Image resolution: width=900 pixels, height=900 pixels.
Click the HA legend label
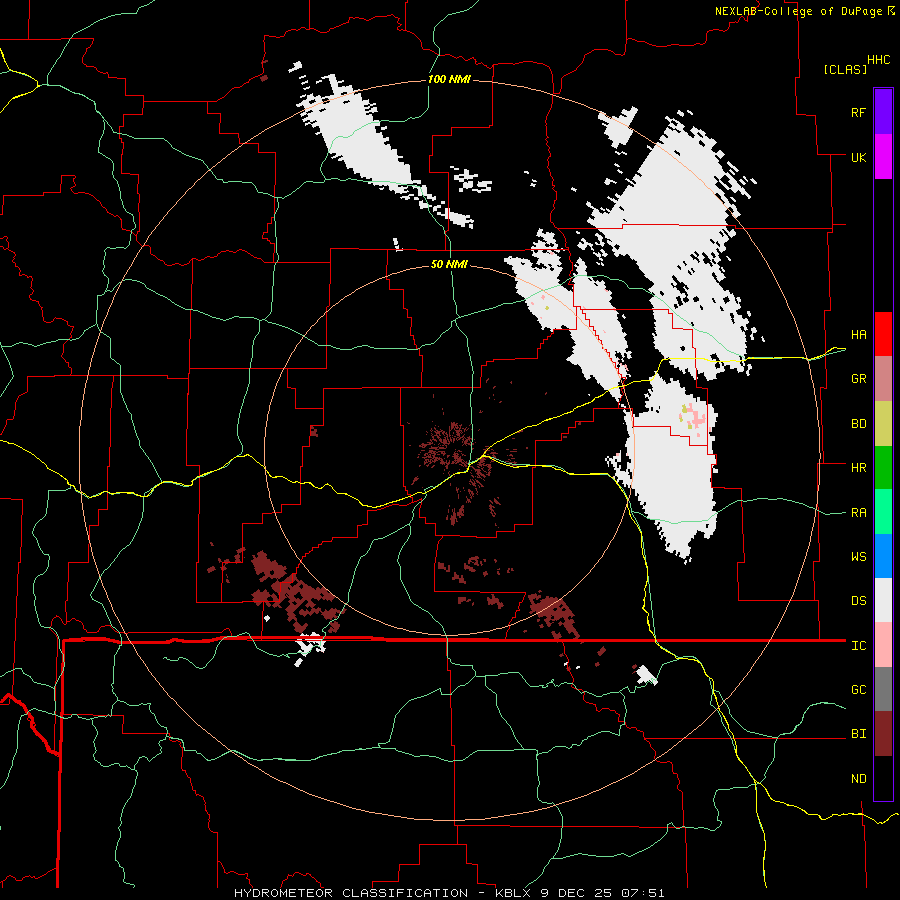click(858, 335)
